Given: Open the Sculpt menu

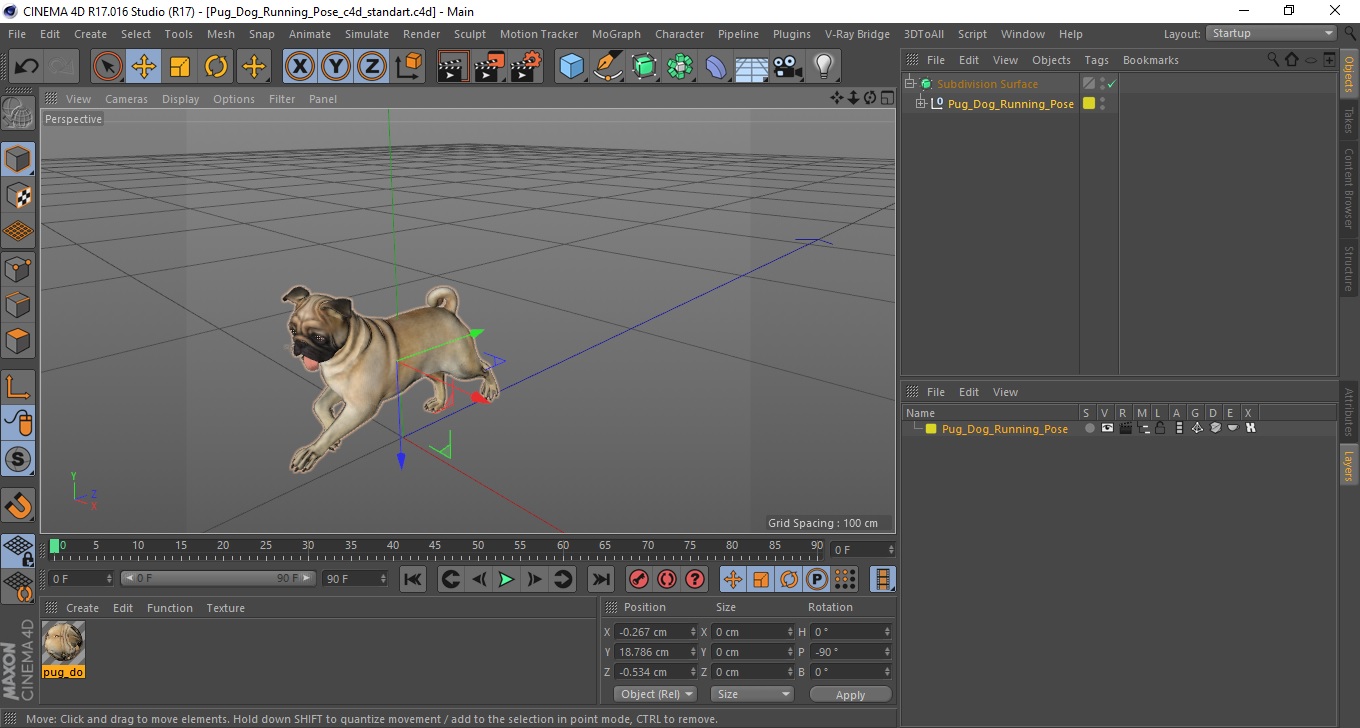Looking at the screenshot, I should (x=470, y=34).
